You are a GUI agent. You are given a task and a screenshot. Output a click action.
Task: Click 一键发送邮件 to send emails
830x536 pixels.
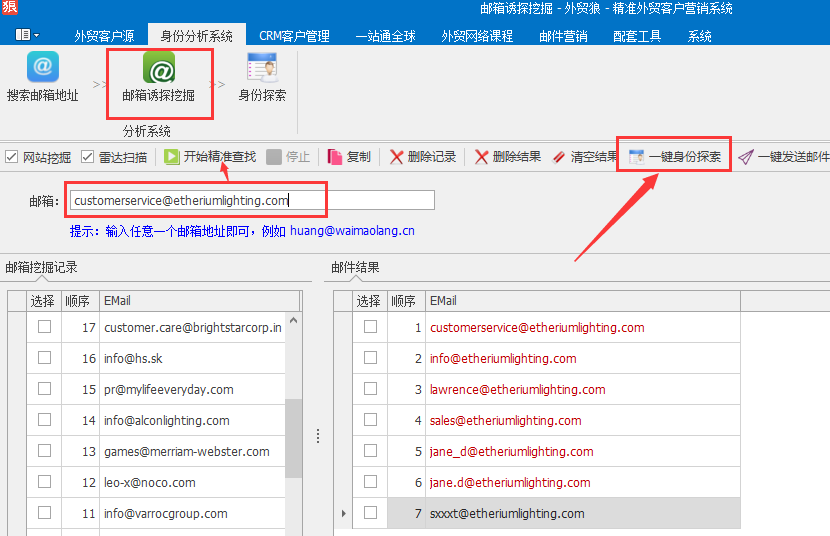(x=783, y=157)
